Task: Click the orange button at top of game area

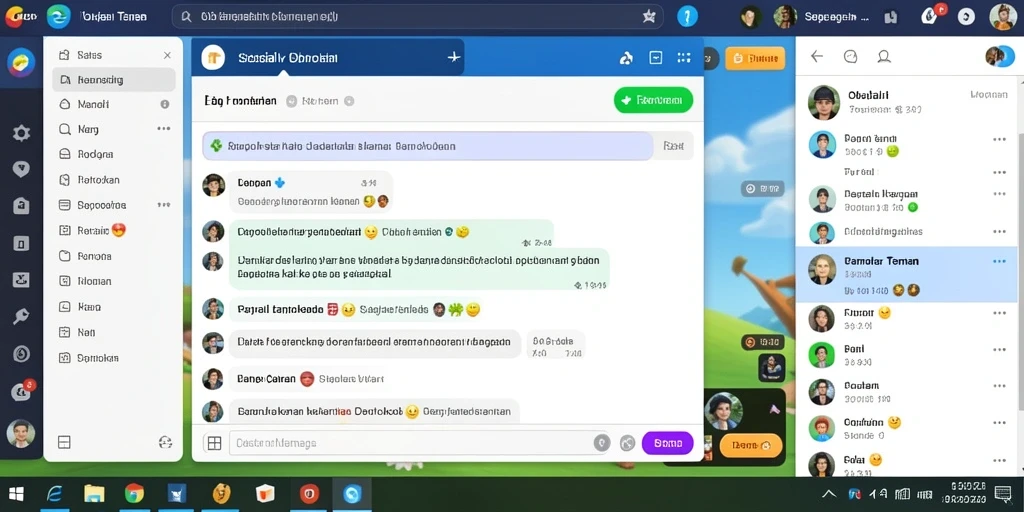Action: tap(755, 59)
